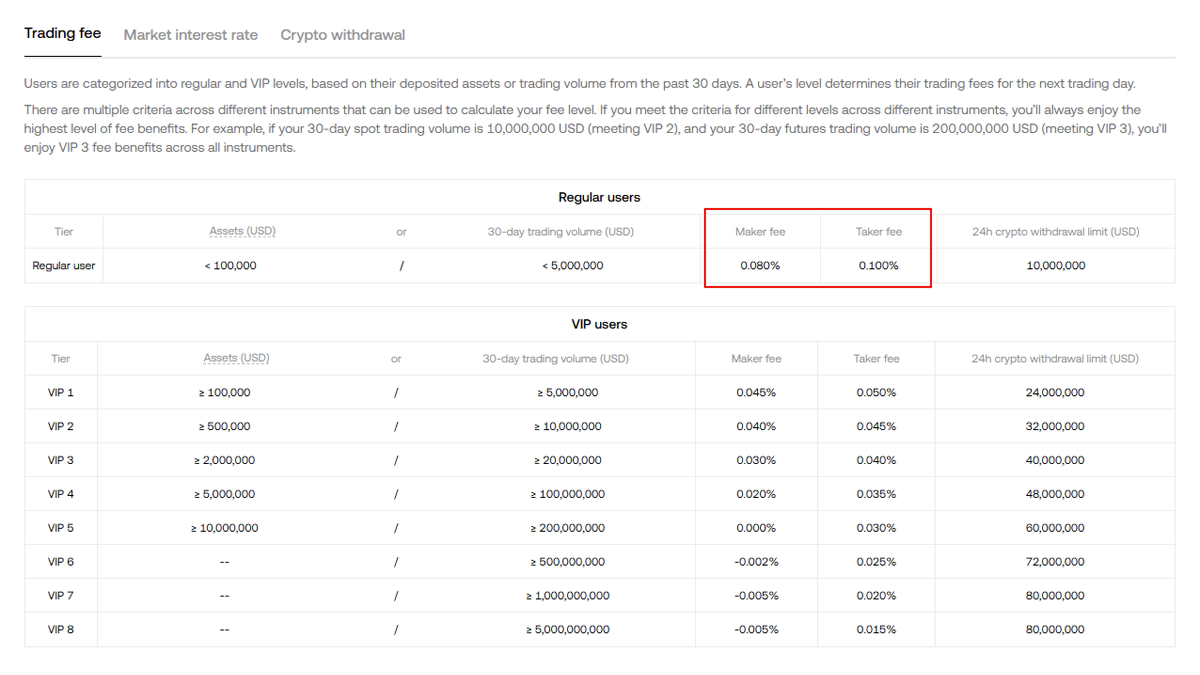Viewport: 1200px width, 675px height.
Task: Click the Regular users table title
Action: [x=599, y=198]
